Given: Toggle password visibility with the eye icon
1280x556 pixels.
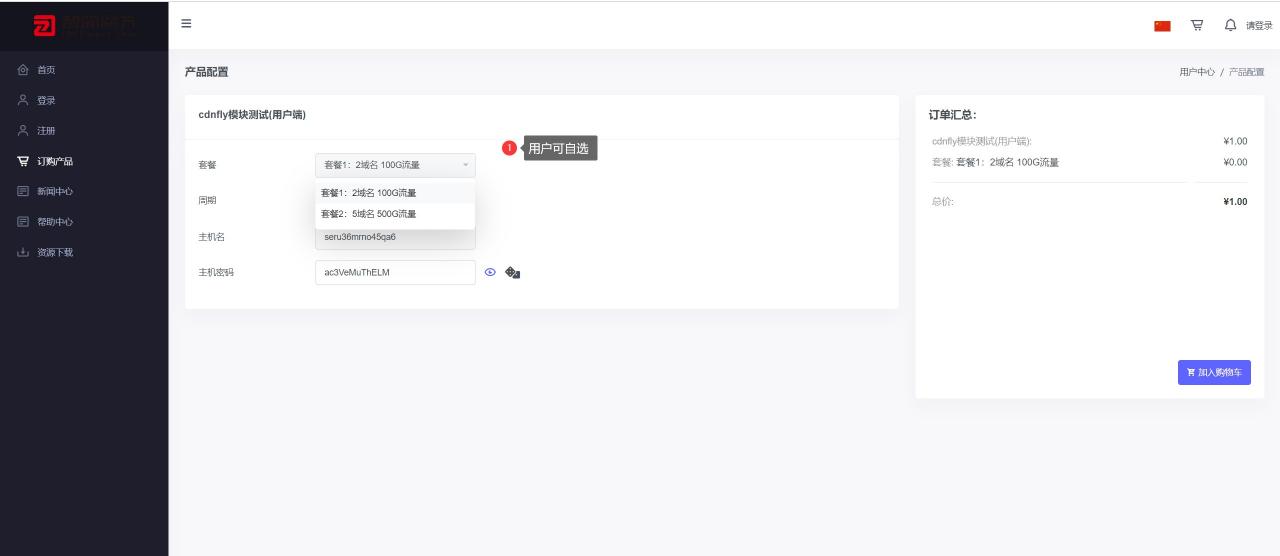Looking at the screenshot, I should 490,272.
